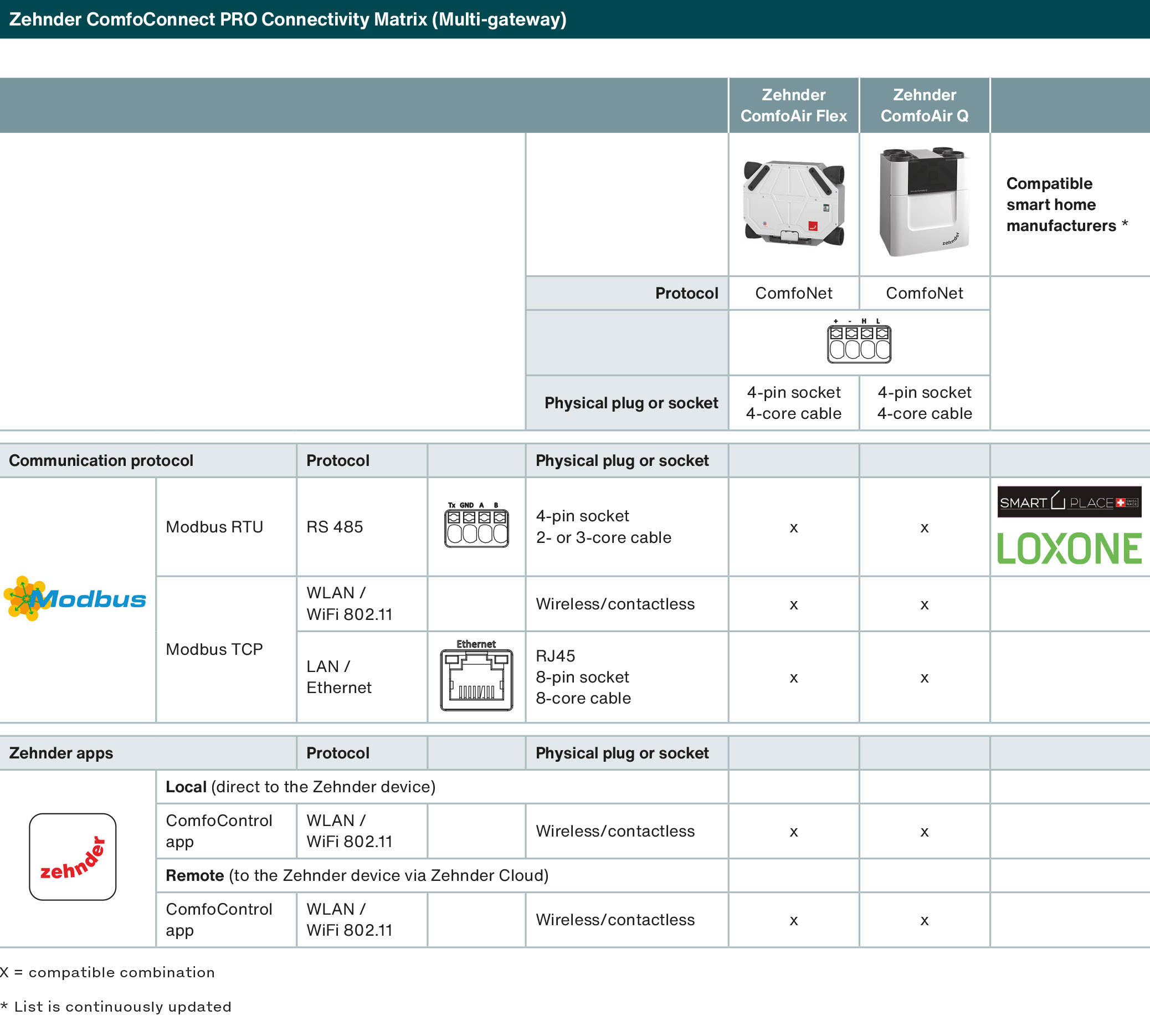Select the Zehnder ComfoAir Q column header
This screenshot has width=1150, height=1036.
click(924, 105)
